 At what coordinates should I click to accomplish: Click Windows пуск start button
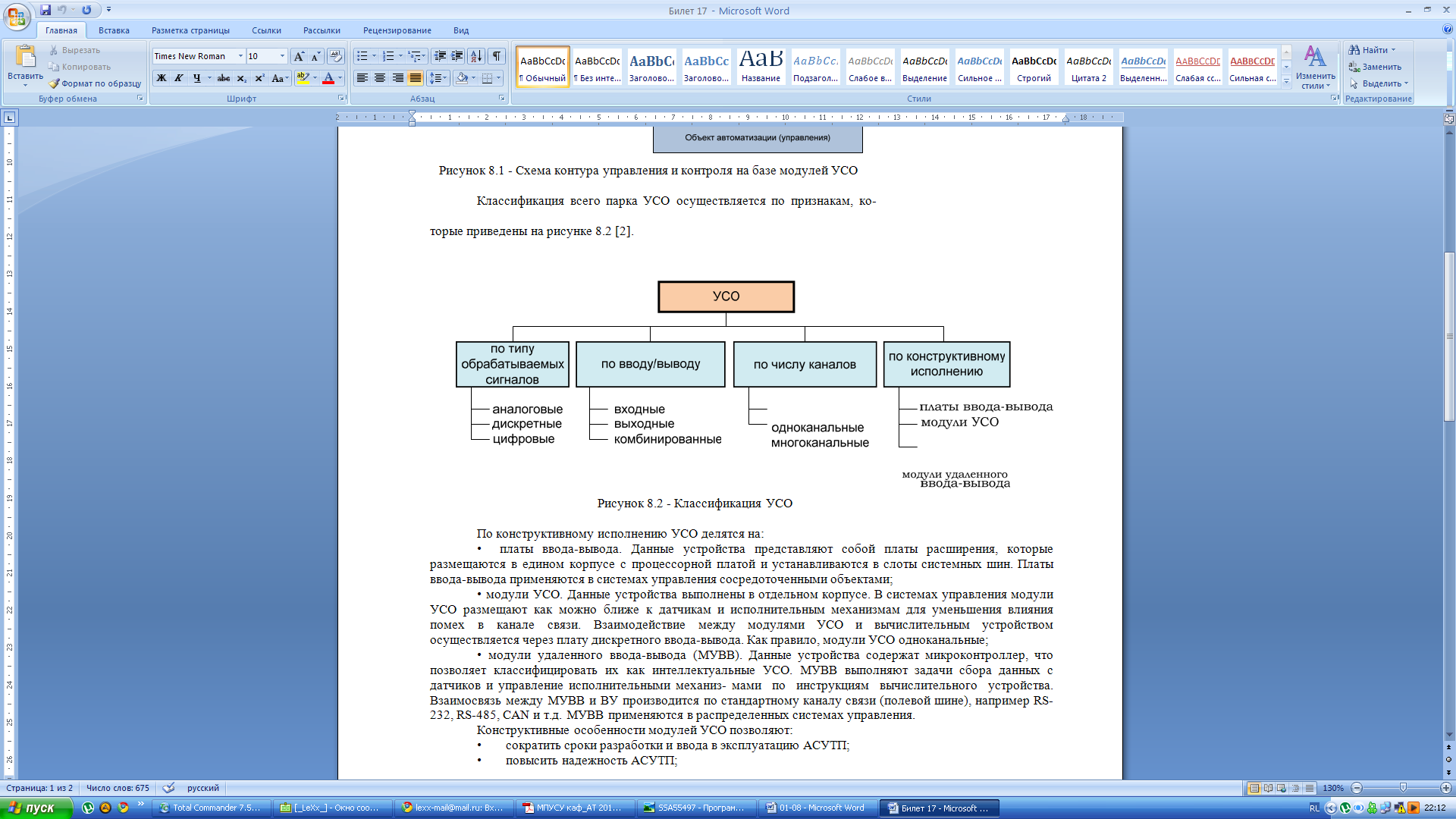click(36, 808)
